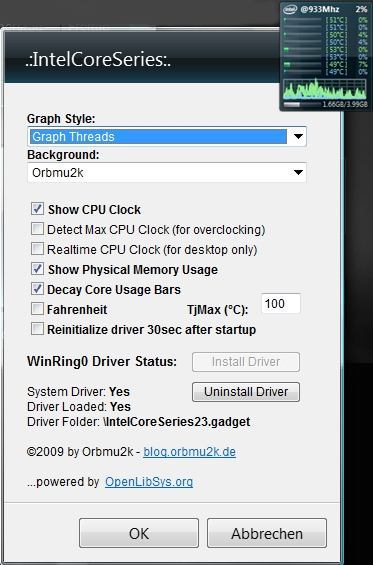
Task: Enable Detect Max CPU Clock checkbox
Action: click(x=37, y=229)
